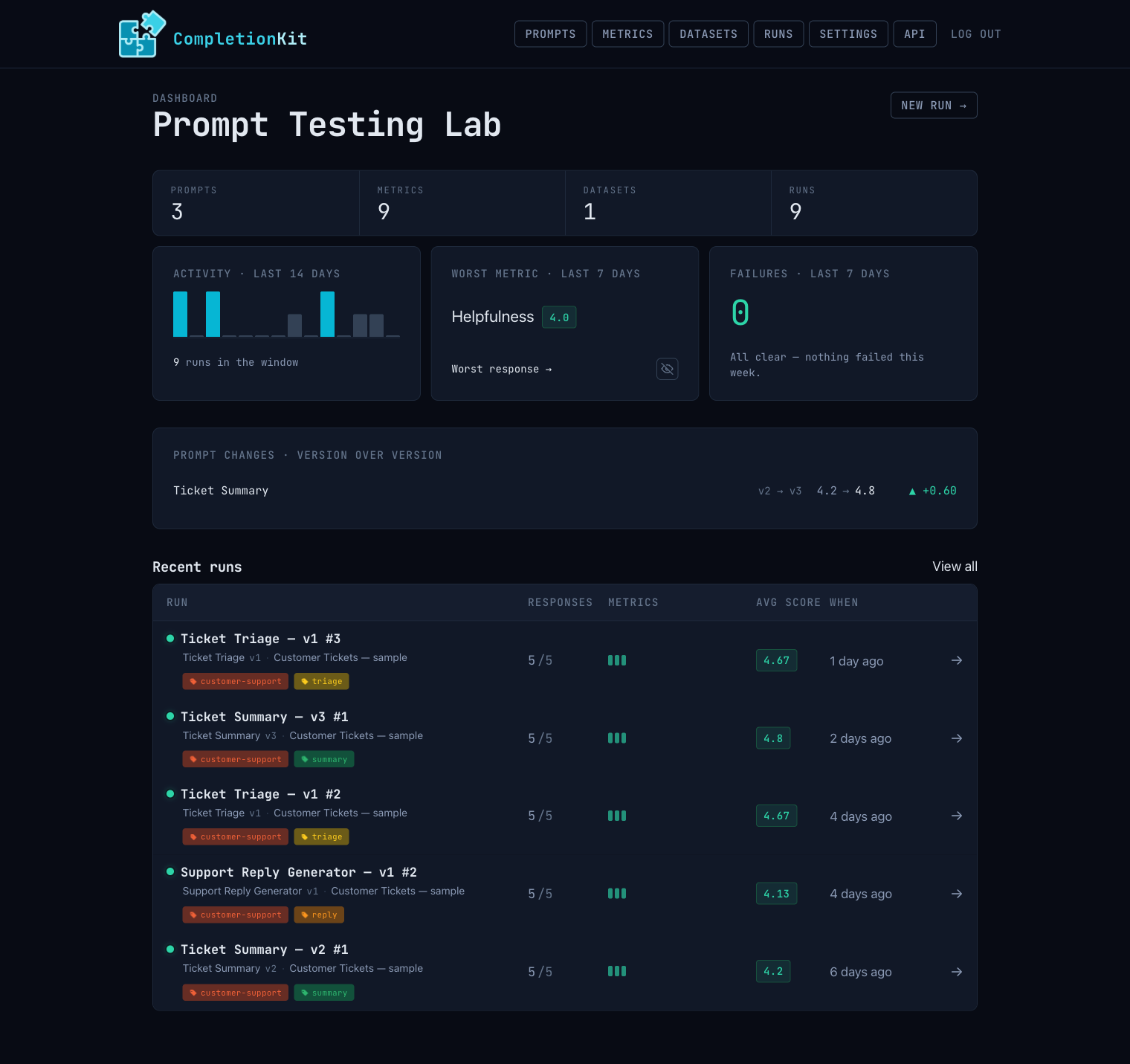Click the title Ticket Summary — v3 #1

265,717
